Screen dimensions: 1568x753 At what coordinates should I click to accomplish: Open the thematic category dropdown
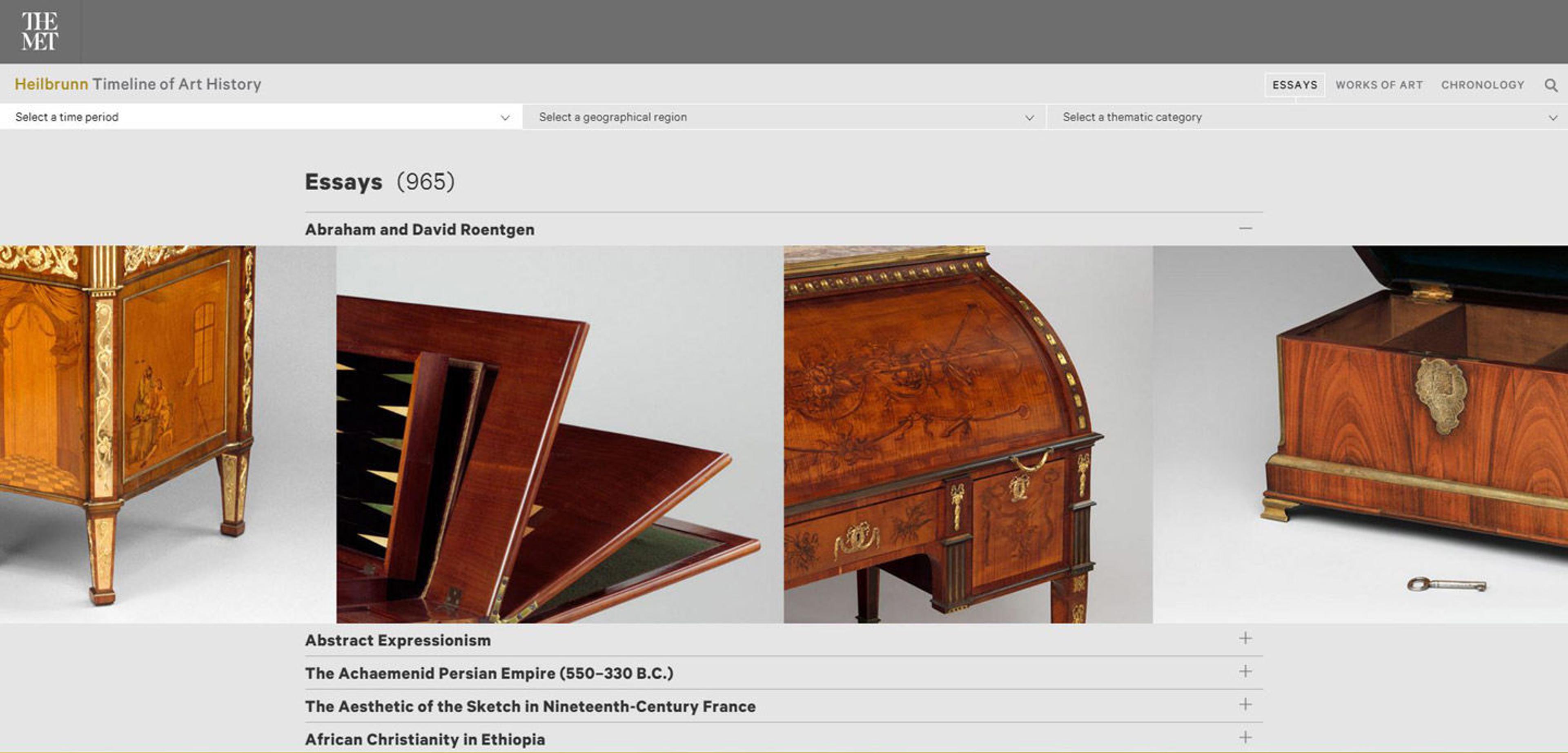pyautogui.click(x=1307, y=117)
